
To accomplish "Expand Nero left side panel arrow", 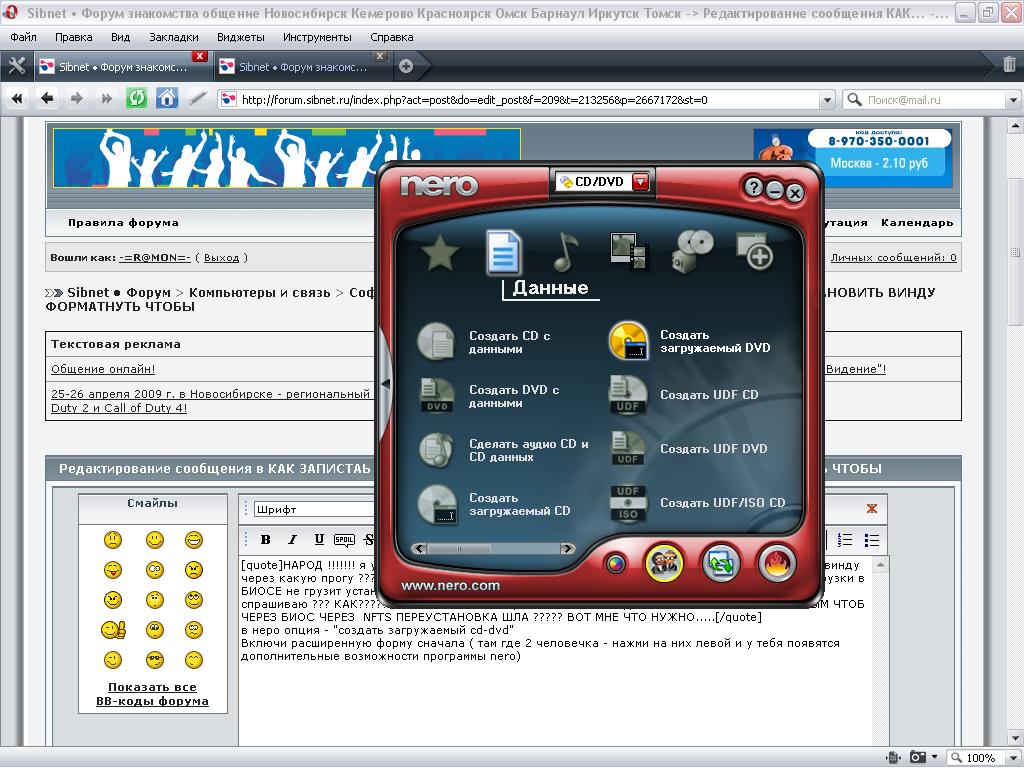I will (385, 384).
